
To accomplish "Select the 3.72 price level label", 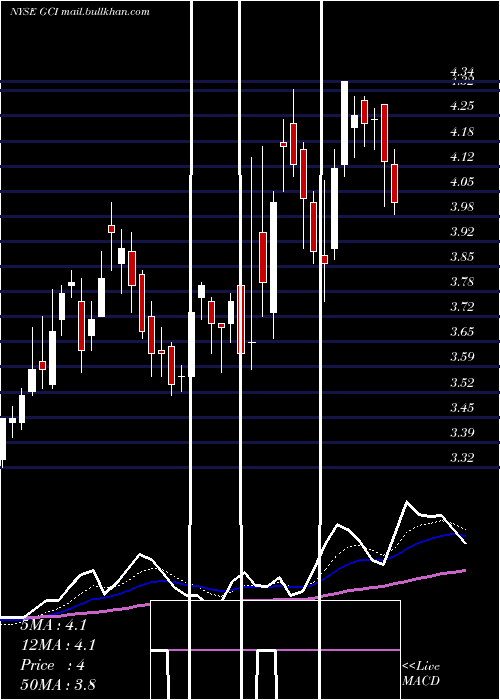I will click(x=462, y=307).
